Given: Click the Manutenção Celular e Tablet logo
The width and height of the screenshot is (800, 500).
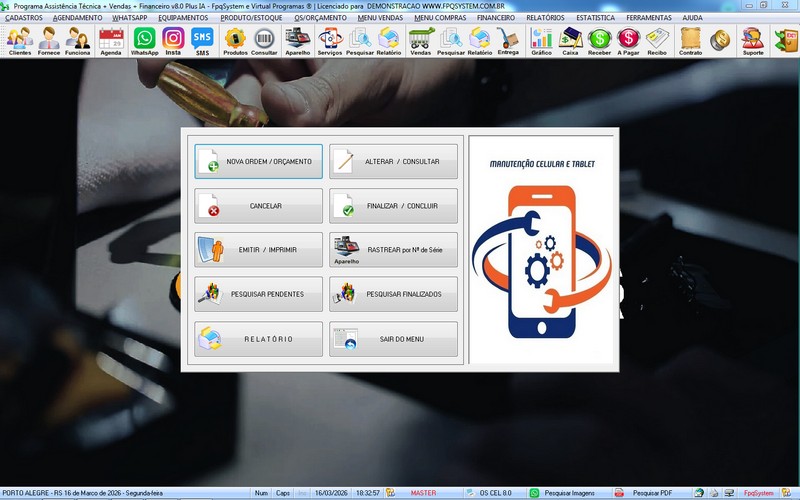Looking at the screenshot, I should (x=541, y=250).
